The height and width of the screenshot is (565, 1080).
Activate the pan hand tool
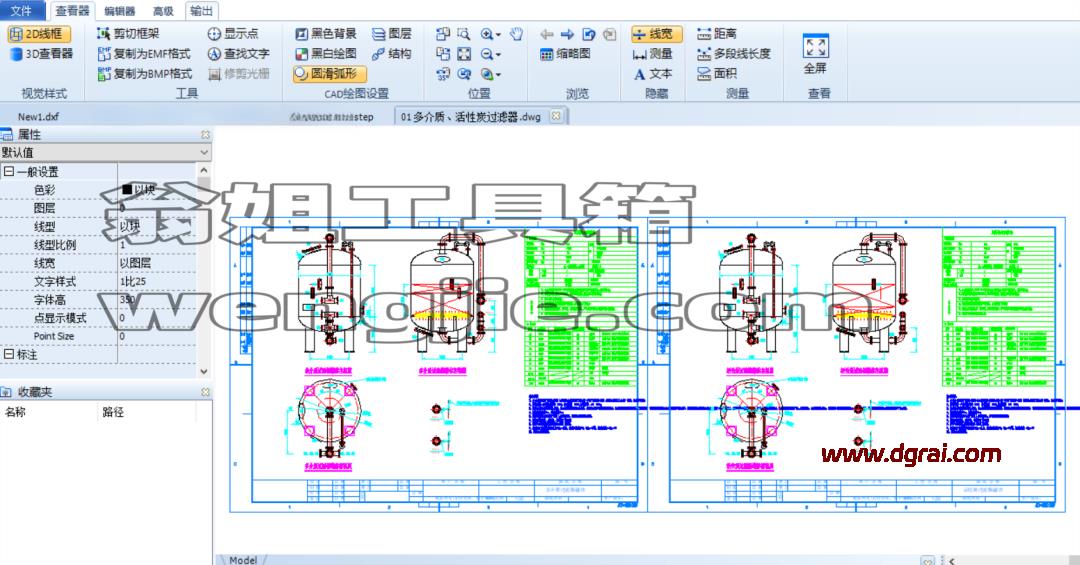[517, 33]
